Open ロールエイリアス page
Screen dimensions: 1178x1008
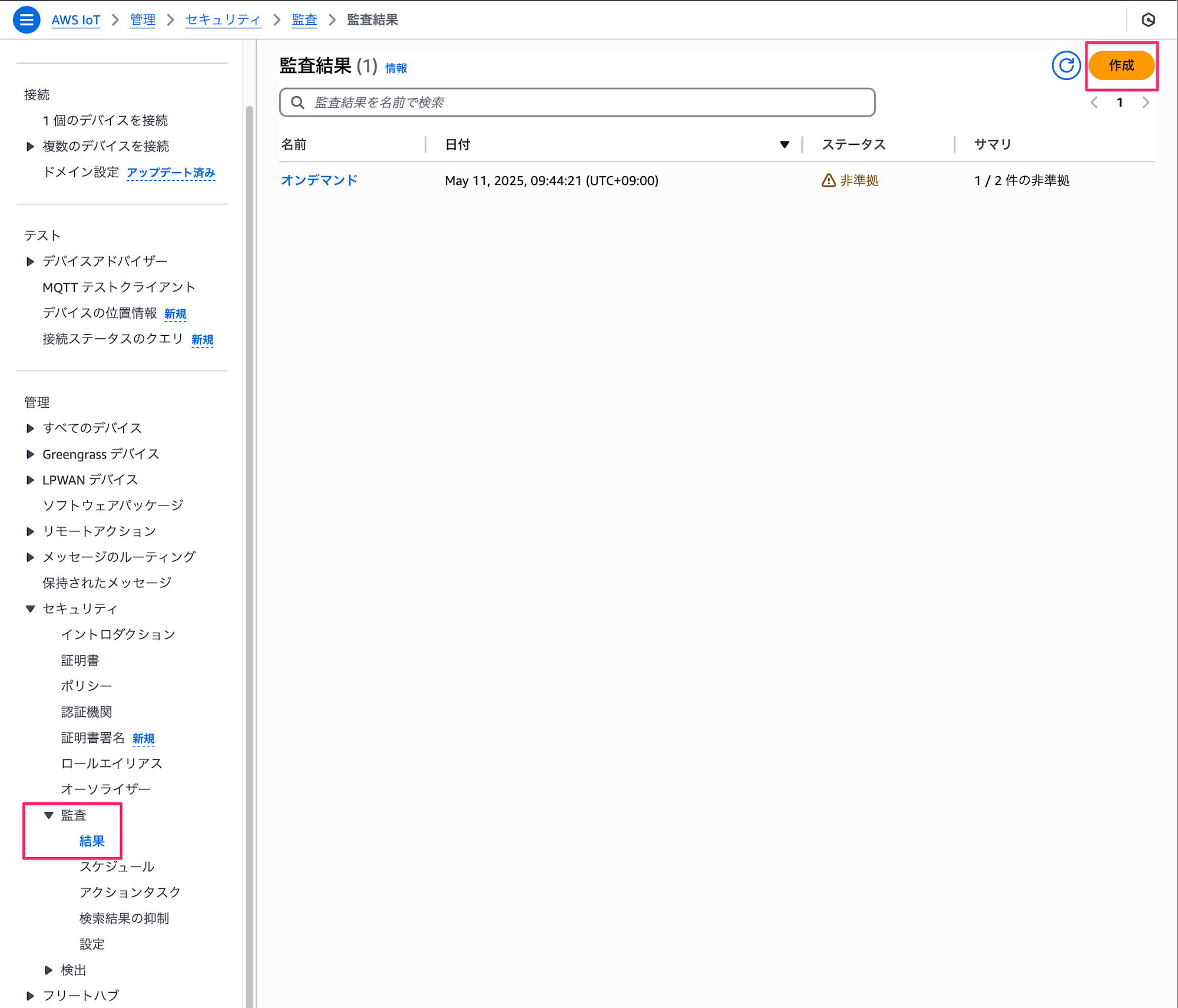click(x=112, y=764)
